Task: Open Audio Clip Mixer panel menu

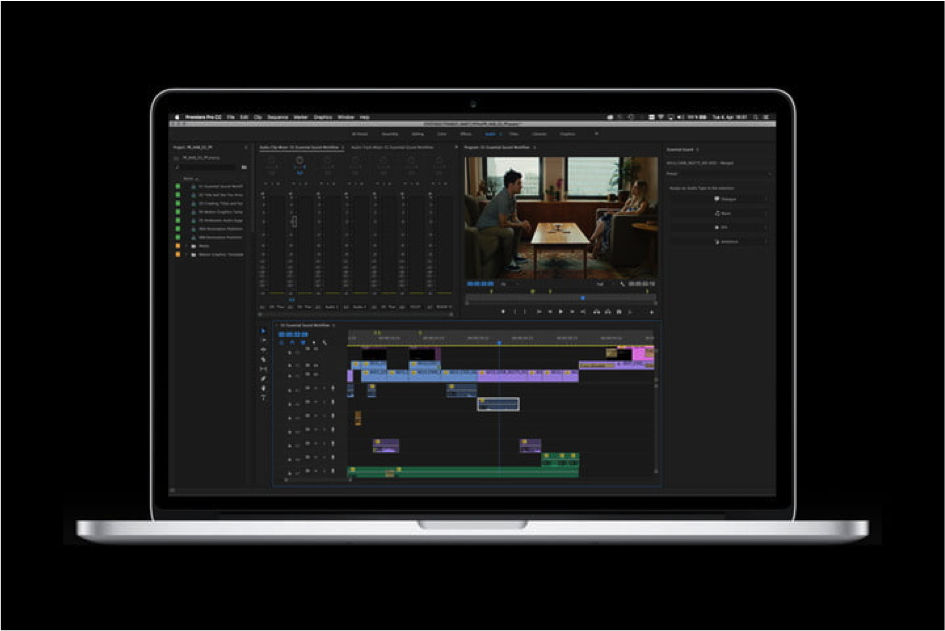Action: pos(343,147)
